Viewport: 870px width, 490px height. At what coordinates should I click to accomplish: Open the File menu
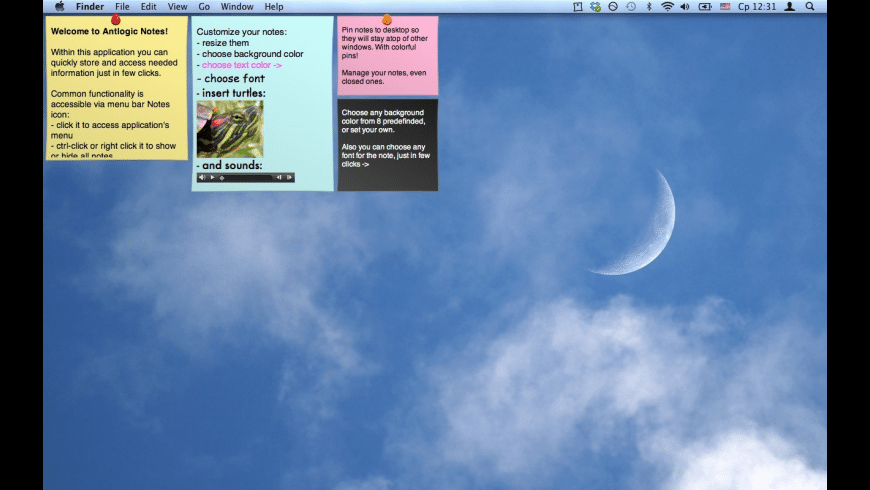[x=122, y=7]
